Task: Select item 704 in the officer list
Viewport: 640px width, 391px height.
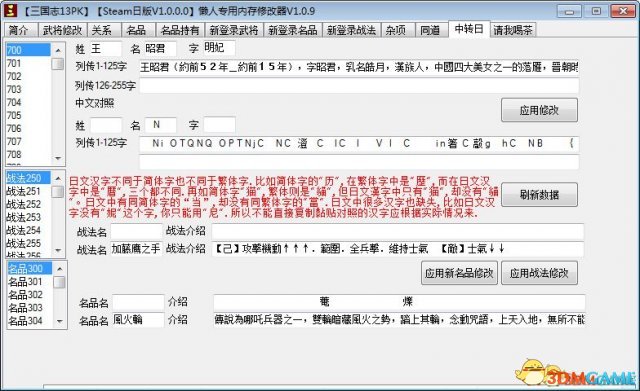Action: point(28,102)
